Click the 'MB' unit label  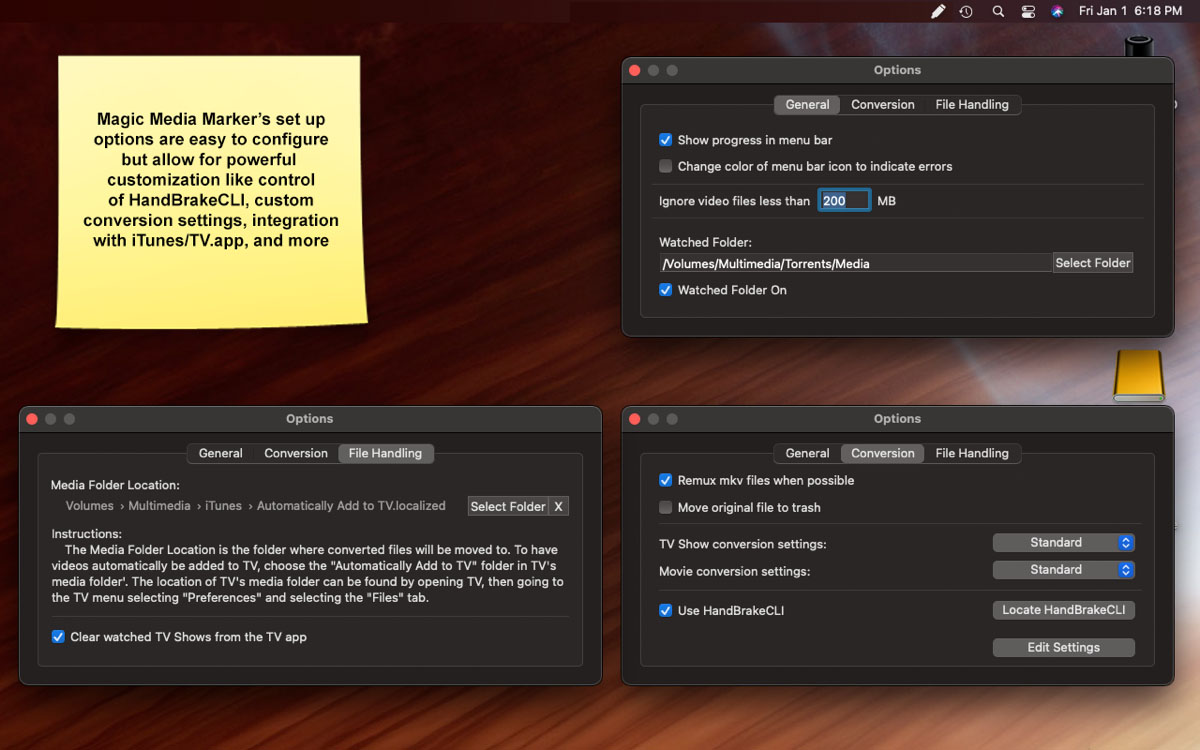tap(886, 201)
